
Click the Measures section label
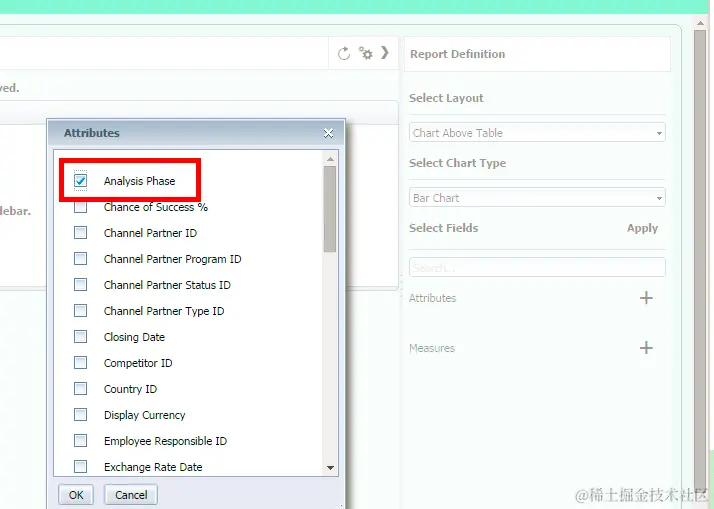(432, 348)
